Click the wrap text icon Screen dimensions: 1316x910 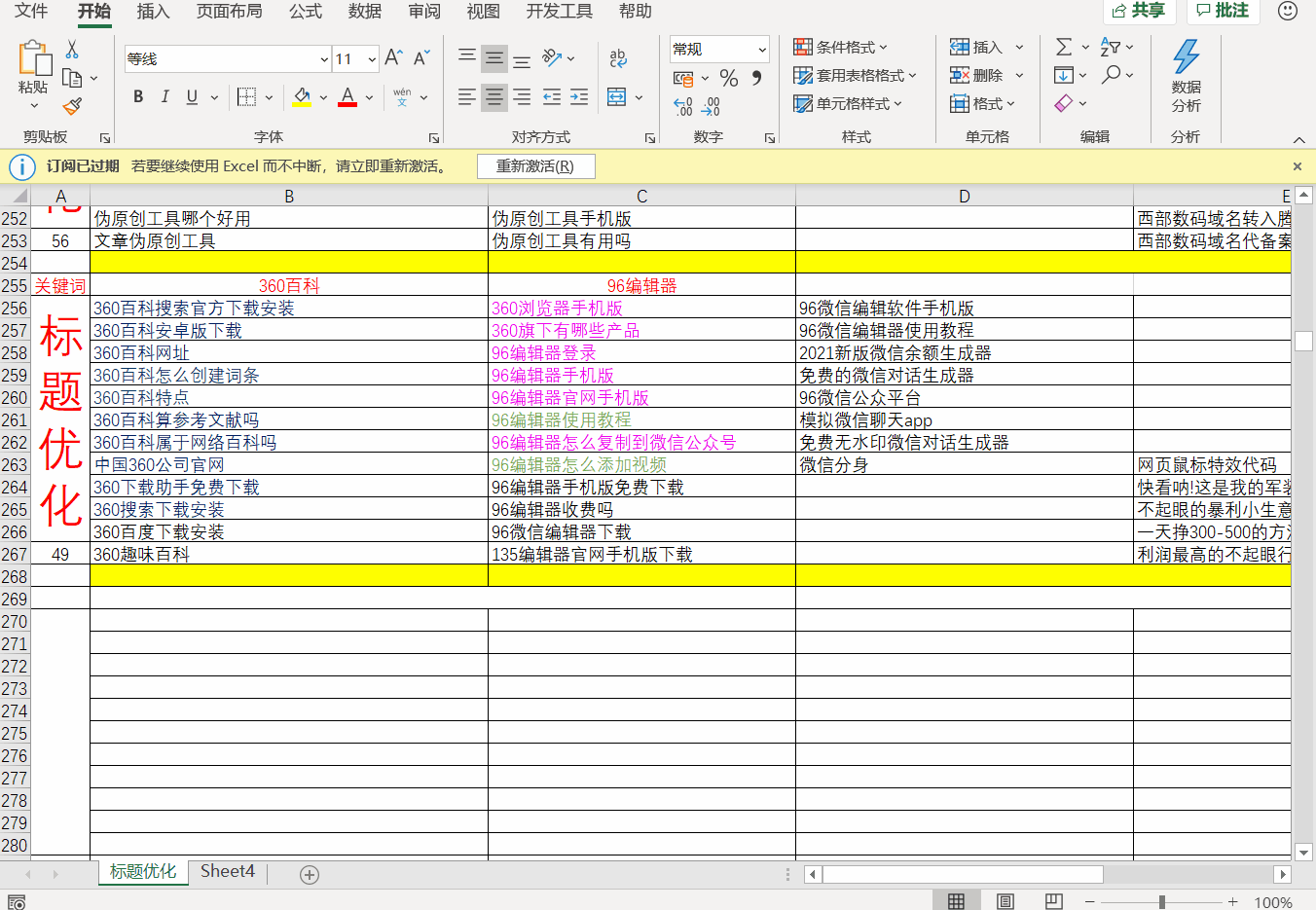pyautogui.click(x=618, y=58)
